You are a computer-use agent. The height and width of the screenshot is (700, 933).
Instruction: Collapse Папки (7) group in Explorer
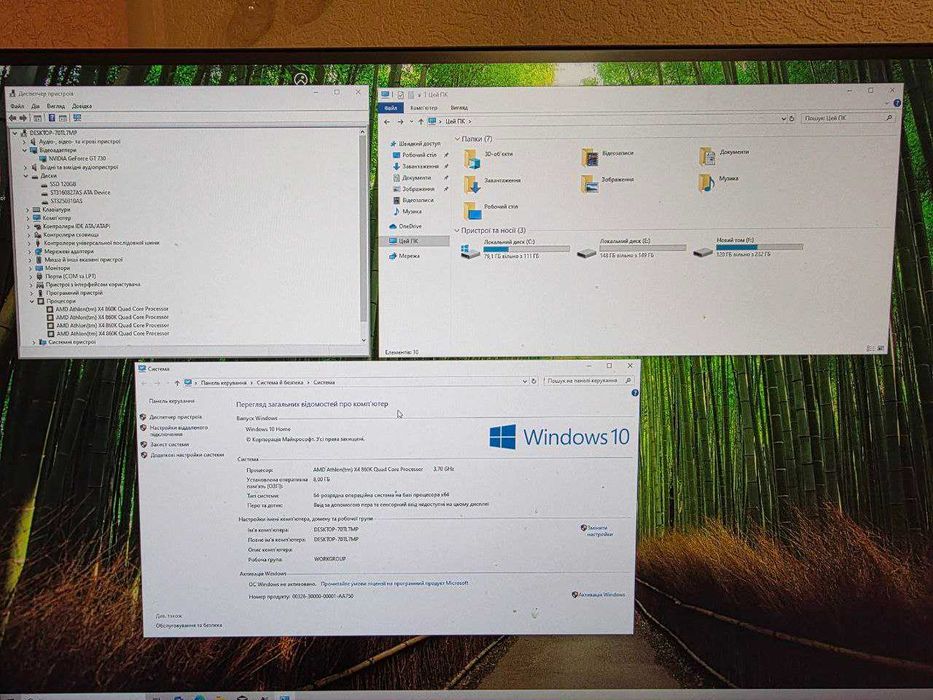click(x=457, y=139)
